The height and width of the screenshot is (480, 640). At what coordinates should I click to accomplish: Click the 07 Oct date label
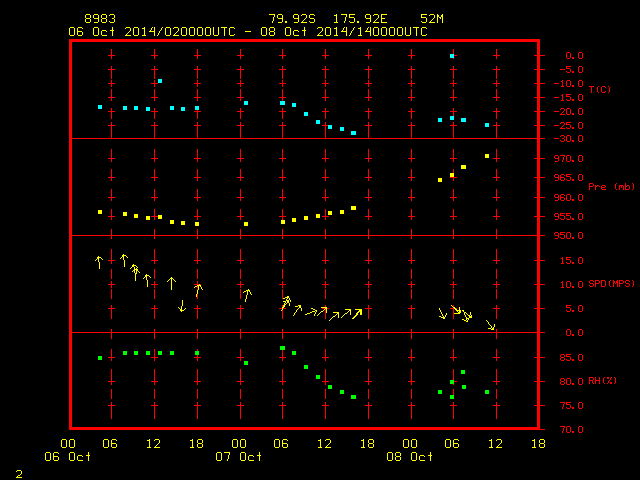coord(240,456)
